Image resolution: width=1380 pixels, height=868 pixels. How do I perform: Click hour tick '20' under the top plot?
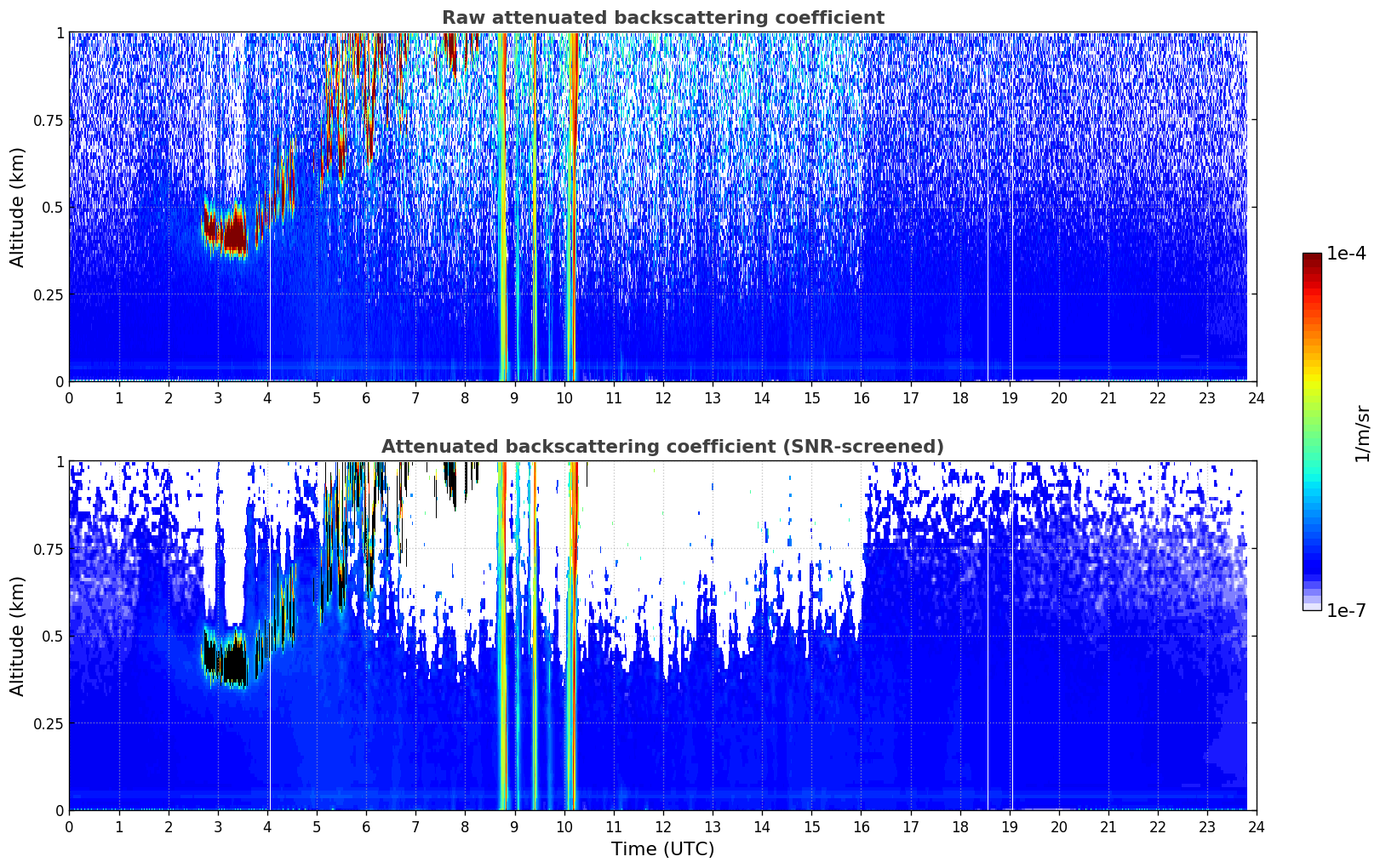pyautogui.click(x=1059, y=397)
